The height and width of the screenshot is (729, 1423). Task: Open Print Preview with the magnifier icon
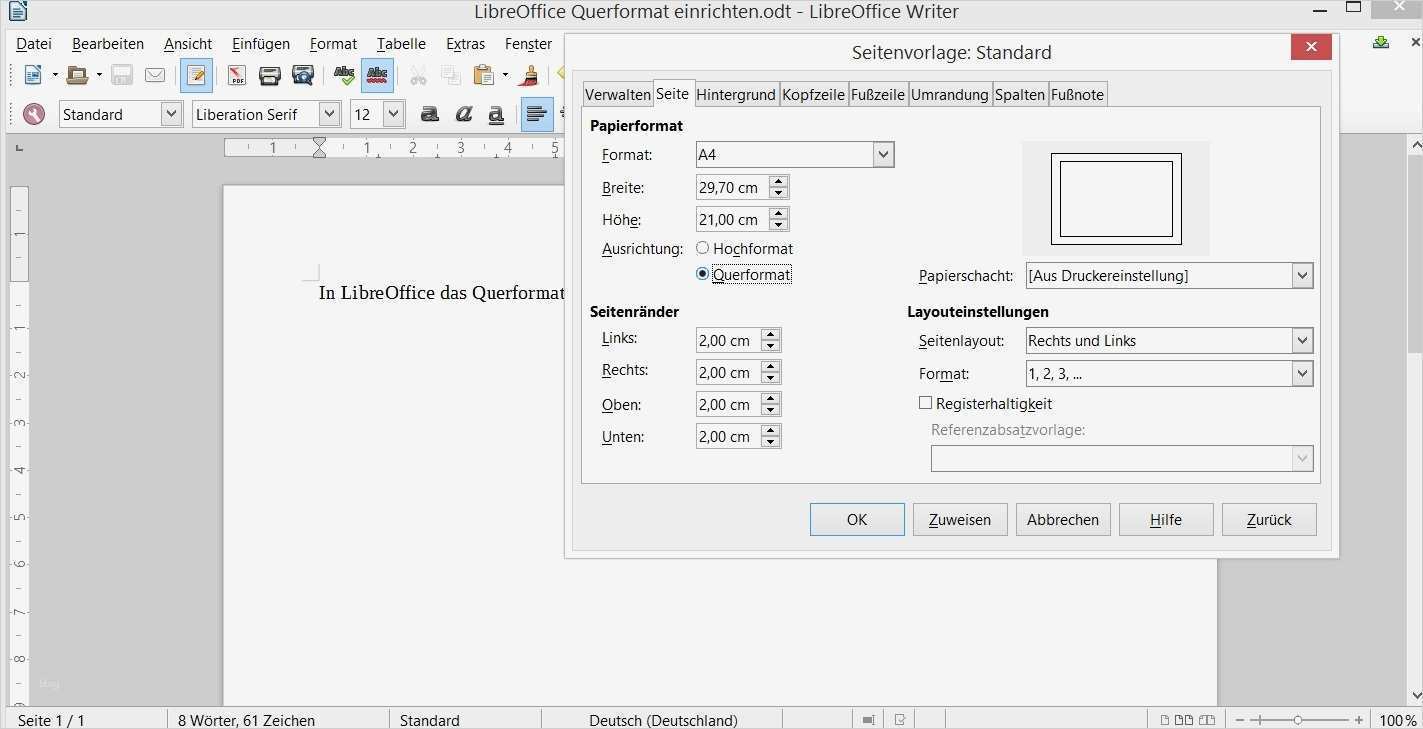click(x=302, y=75)
